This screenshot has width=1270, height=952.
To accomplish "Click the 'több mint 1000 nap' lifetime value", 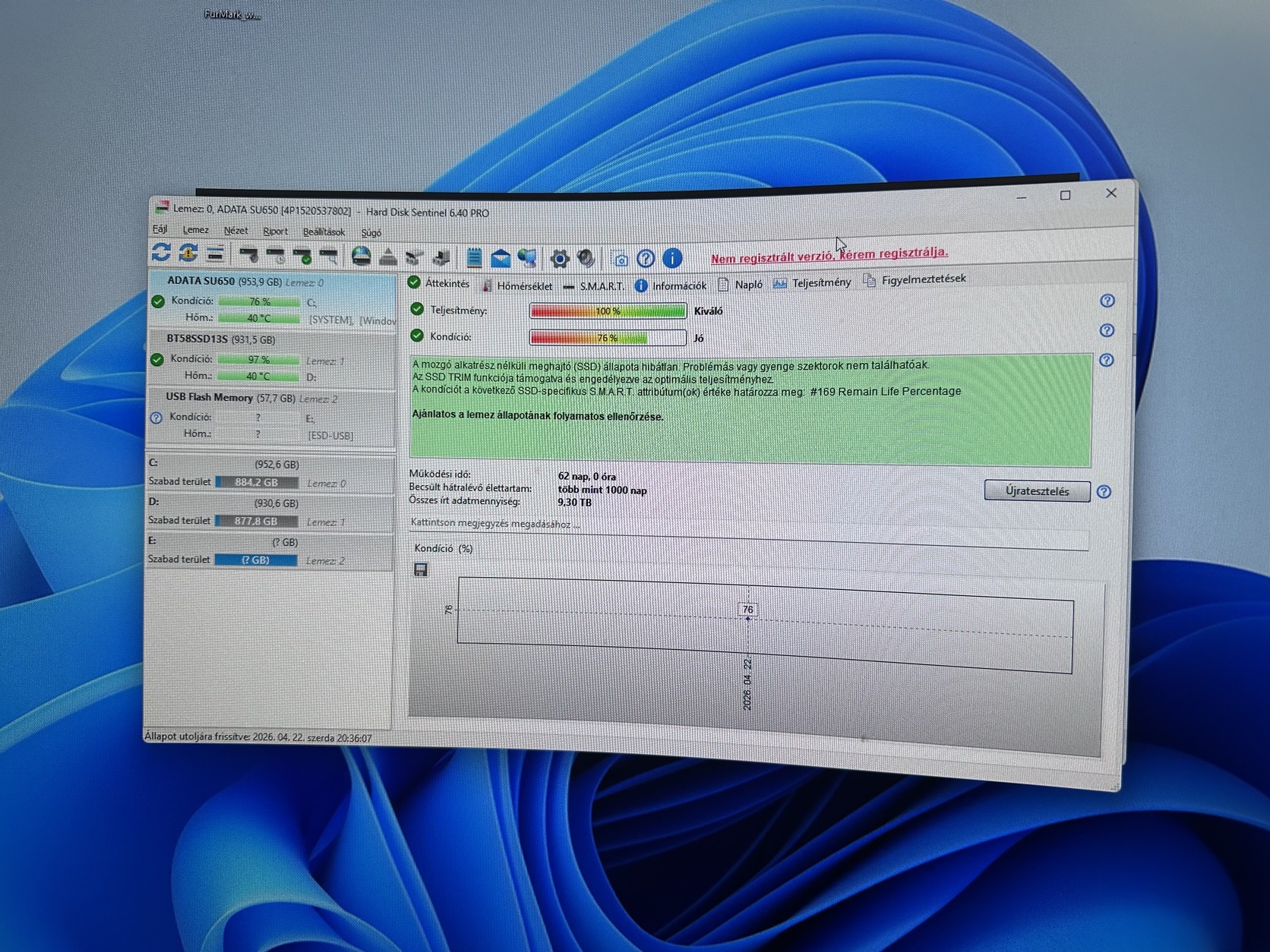I will point(602,490).
